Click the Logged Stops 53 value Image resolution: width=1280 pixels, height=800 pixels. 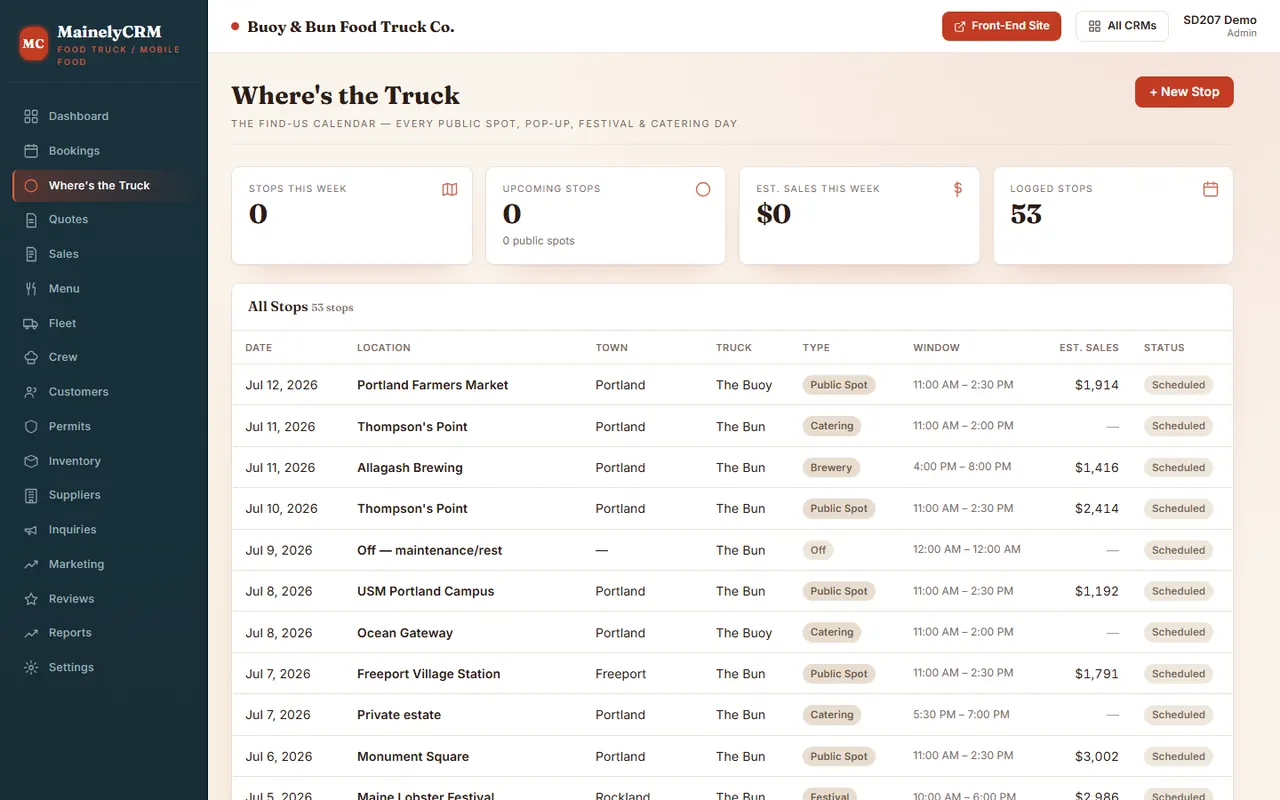[x=1026, y=214]
